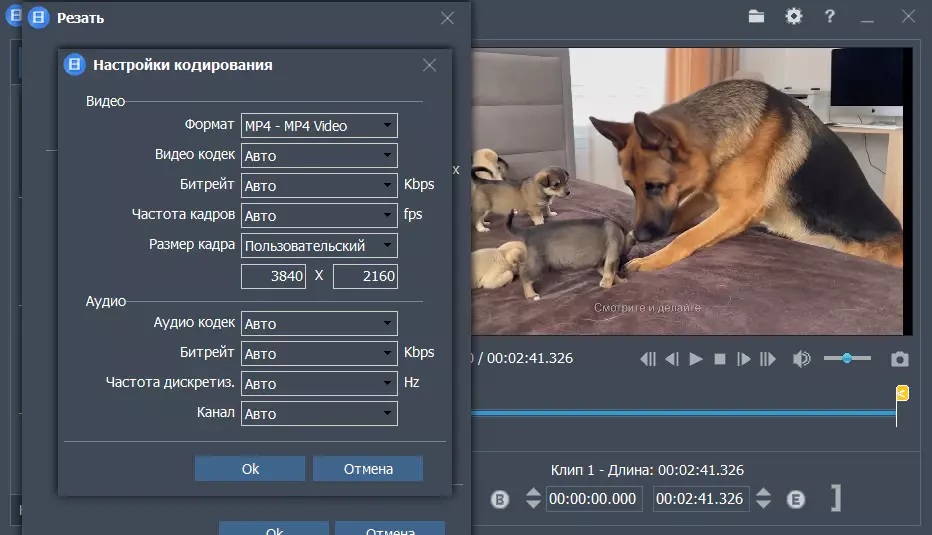This screenshot has width=932, height=535.
Task: Expand the Формат dropdown
Action: (x=319, y=126)
